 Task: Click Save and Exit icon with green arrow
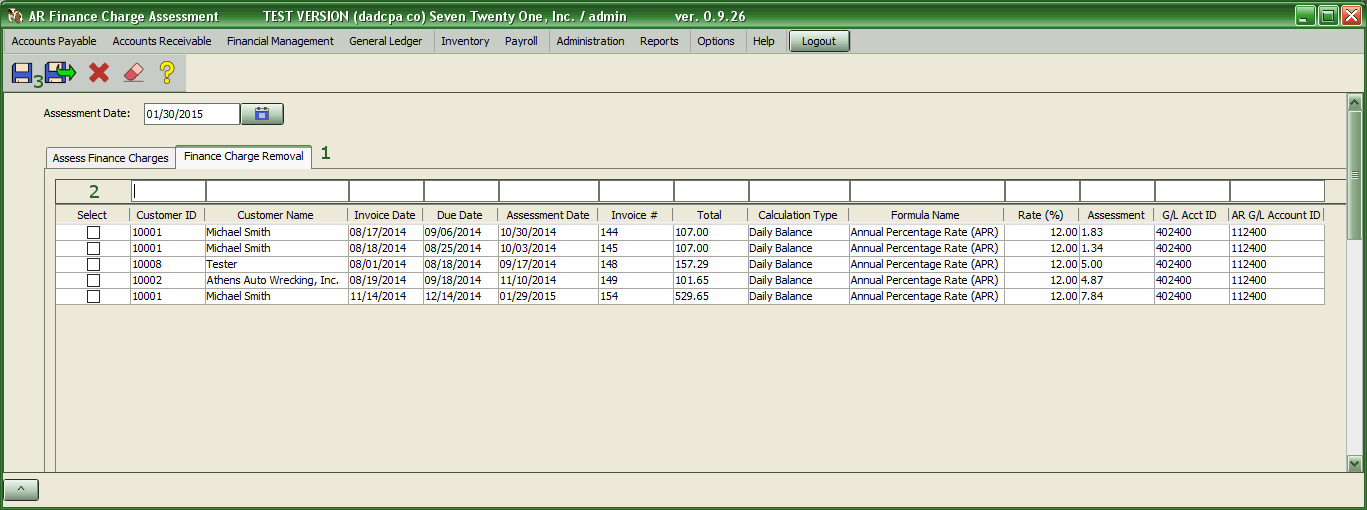coord(60,72)
